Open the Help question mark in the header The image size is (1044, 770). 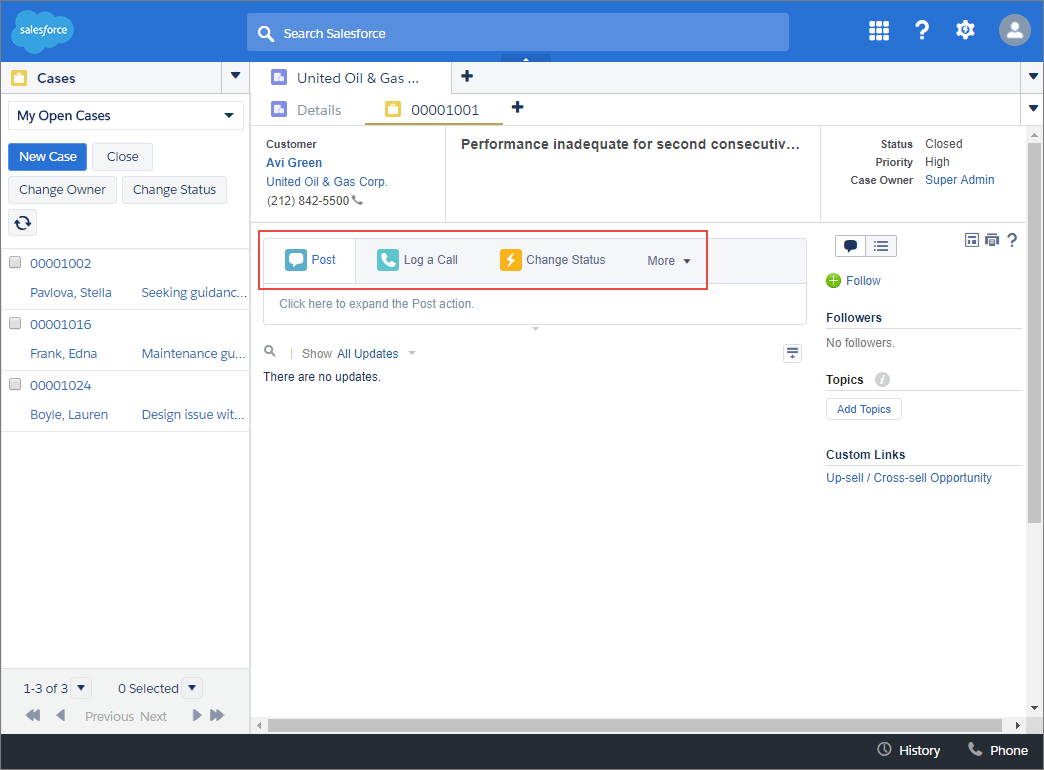click(x=921, y=31)
